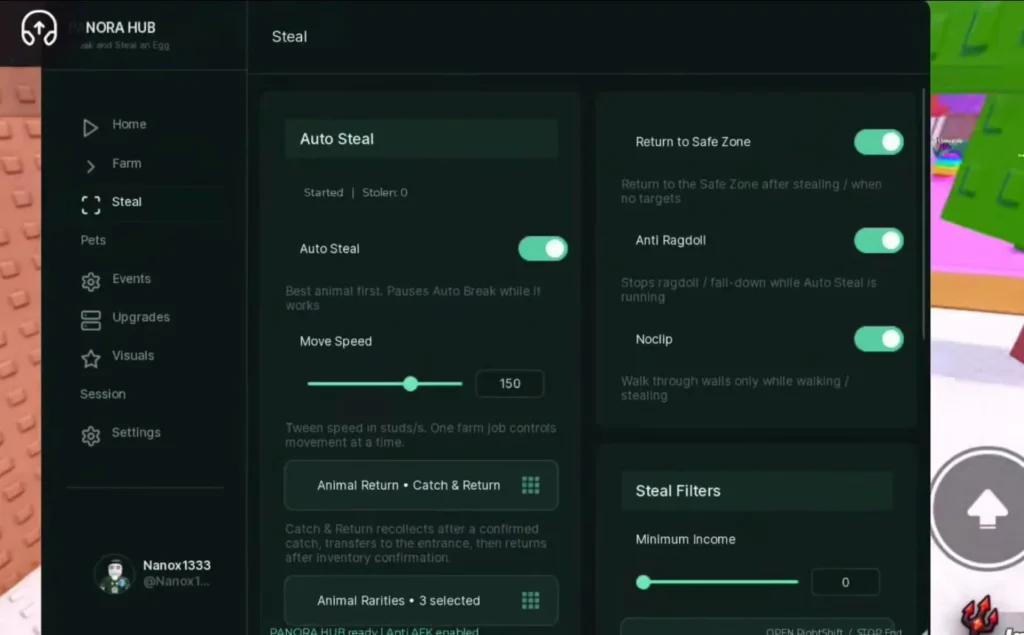This screenshot has width=1024, height=635.
Task: Click the Events gear icon
Action: 91,282
